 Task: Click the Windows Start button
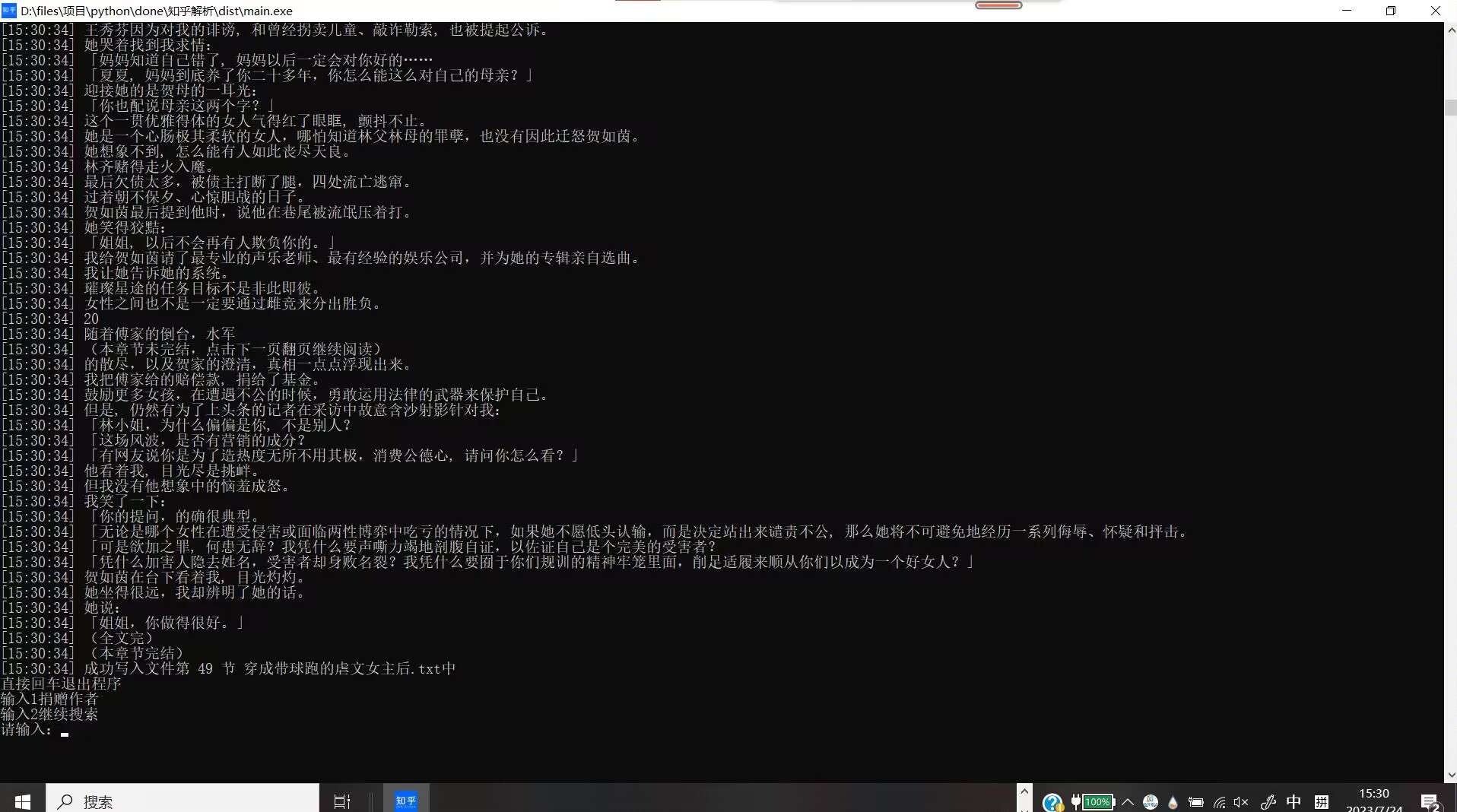pos(22,801)
